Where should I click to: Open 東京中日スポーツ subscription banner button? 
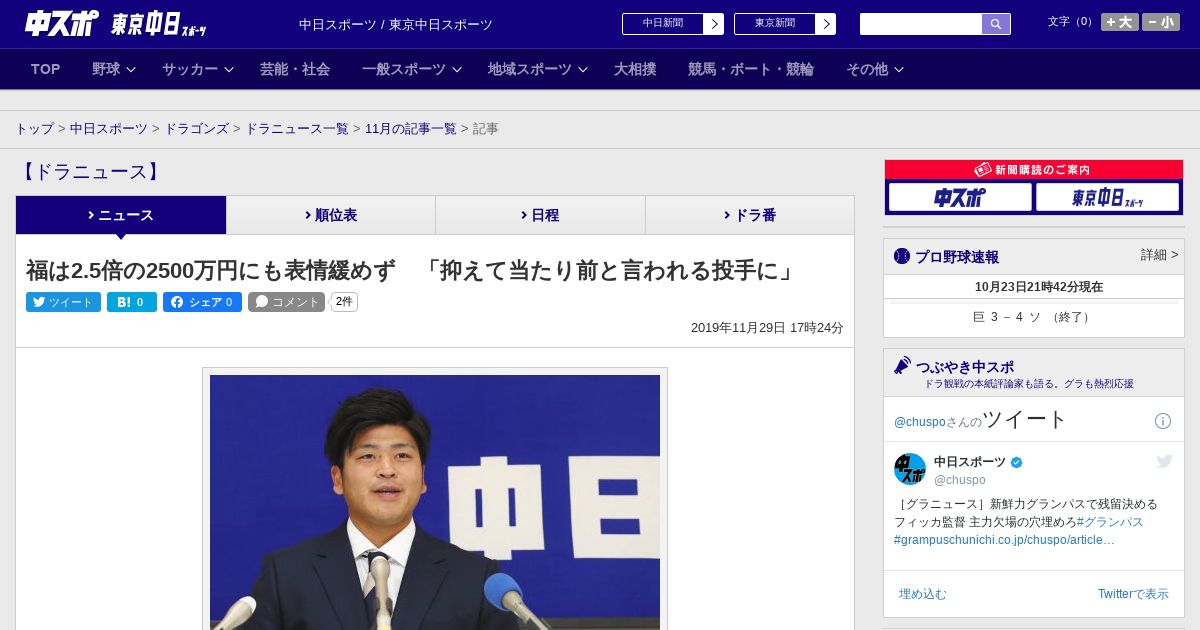tap(1107, 198)
